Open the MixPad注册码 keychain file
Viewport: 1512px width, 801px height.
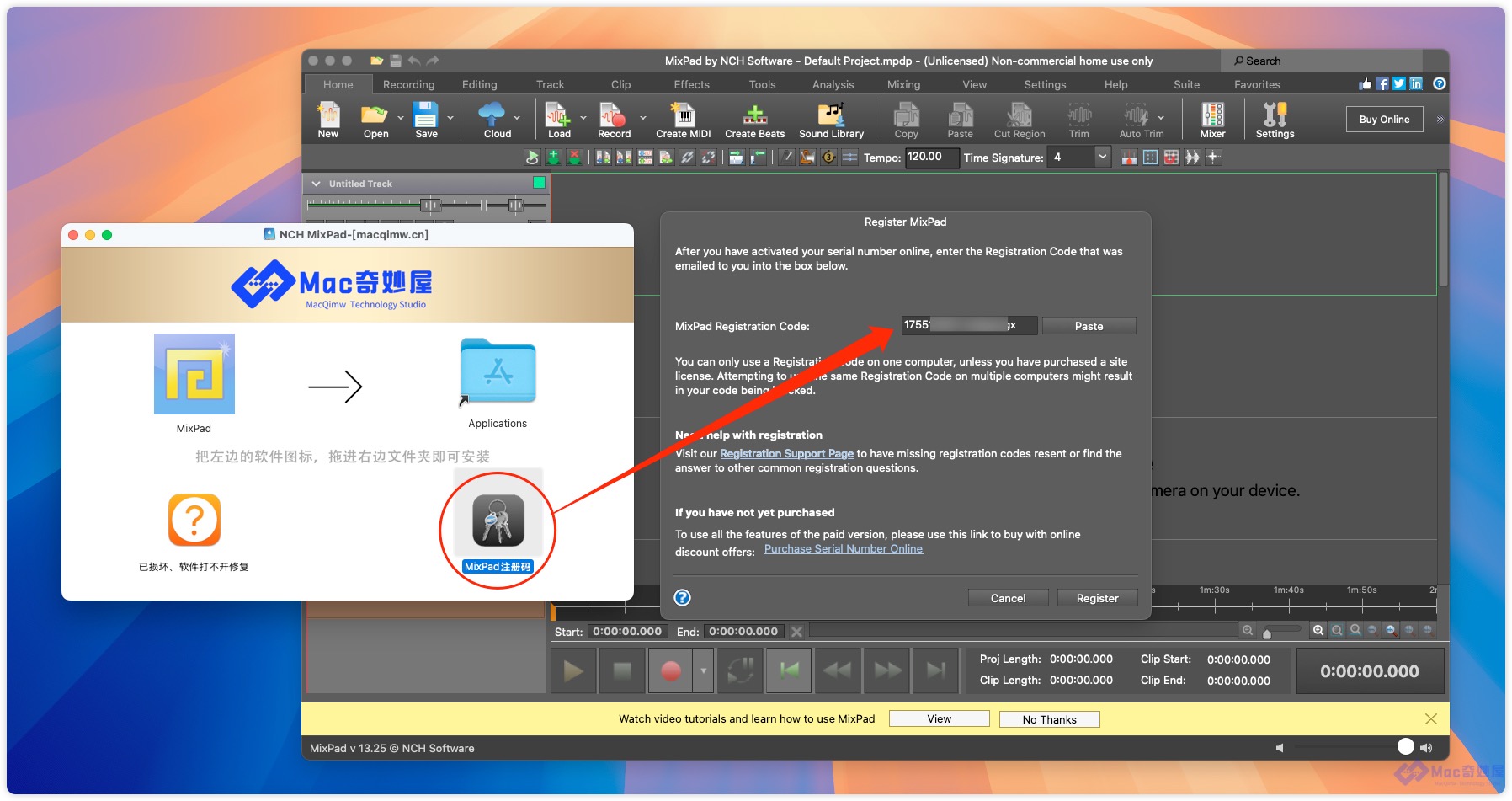(x=498, y=522)
